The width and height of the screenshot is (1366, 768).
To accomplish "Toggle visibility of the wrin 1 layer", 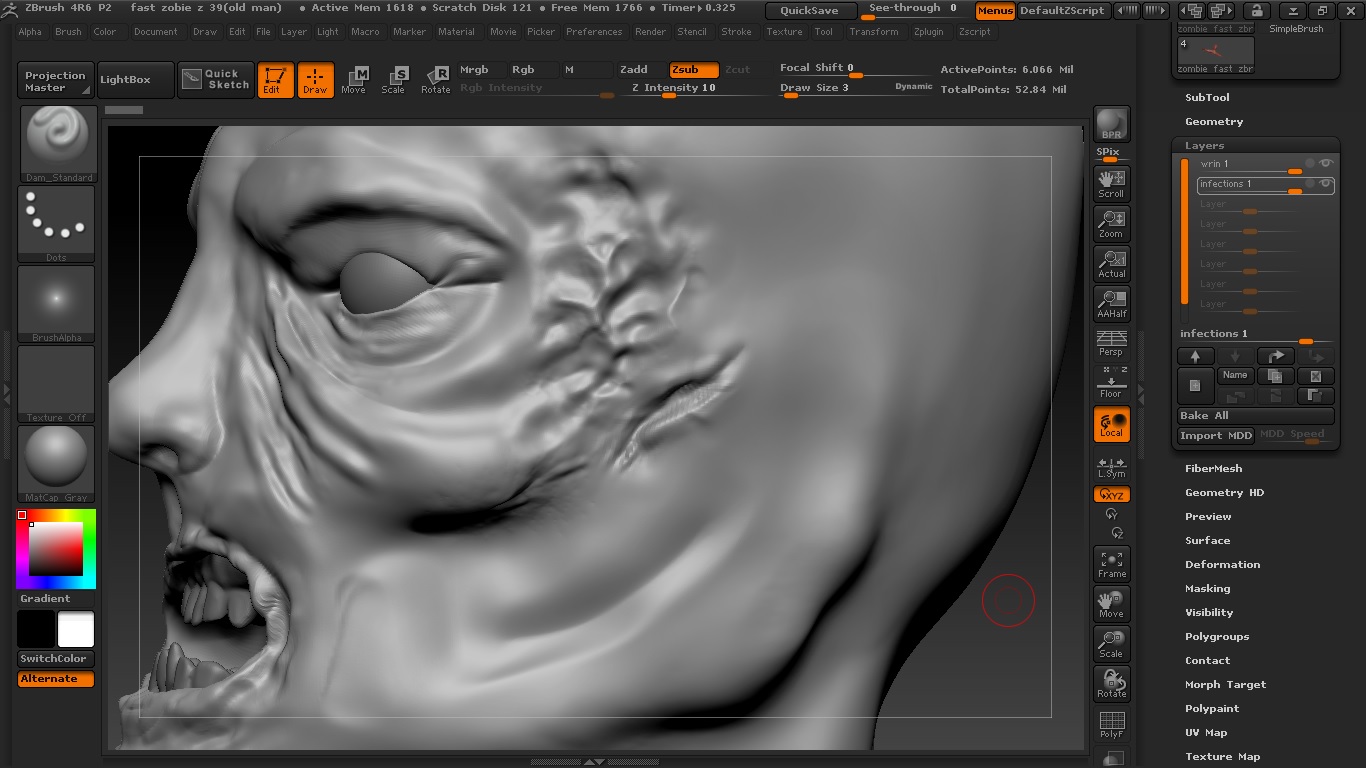I will 1325,163.
